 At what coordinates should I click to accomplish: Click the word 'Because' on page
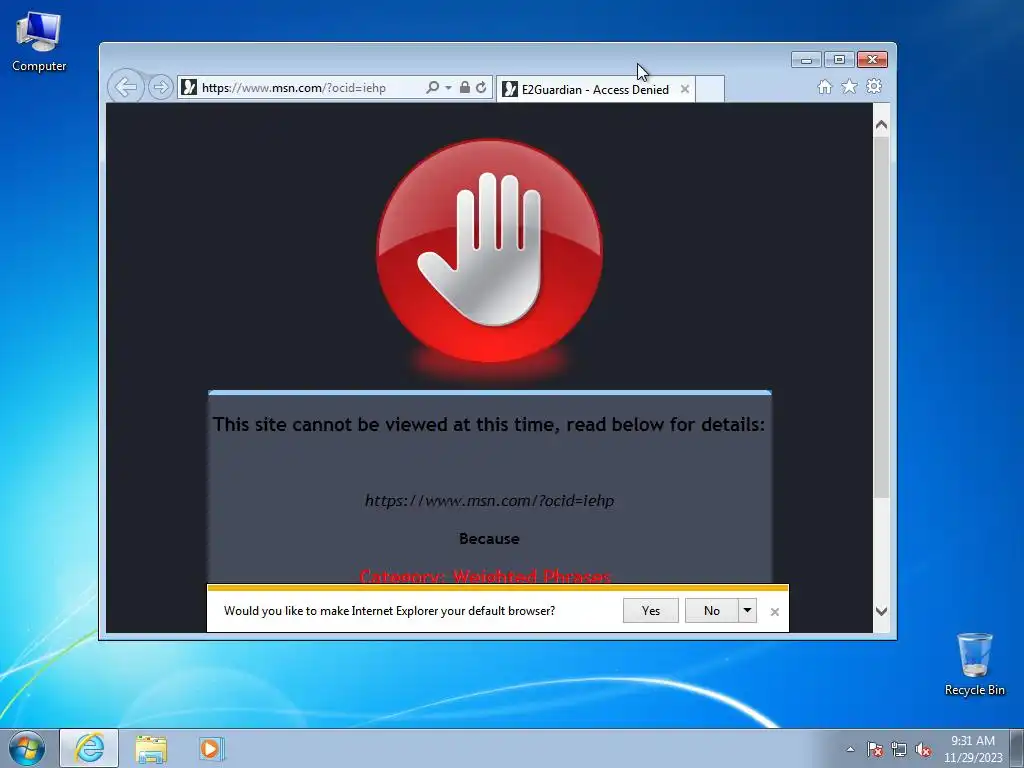pyautogui.click(x=489, y=539)
